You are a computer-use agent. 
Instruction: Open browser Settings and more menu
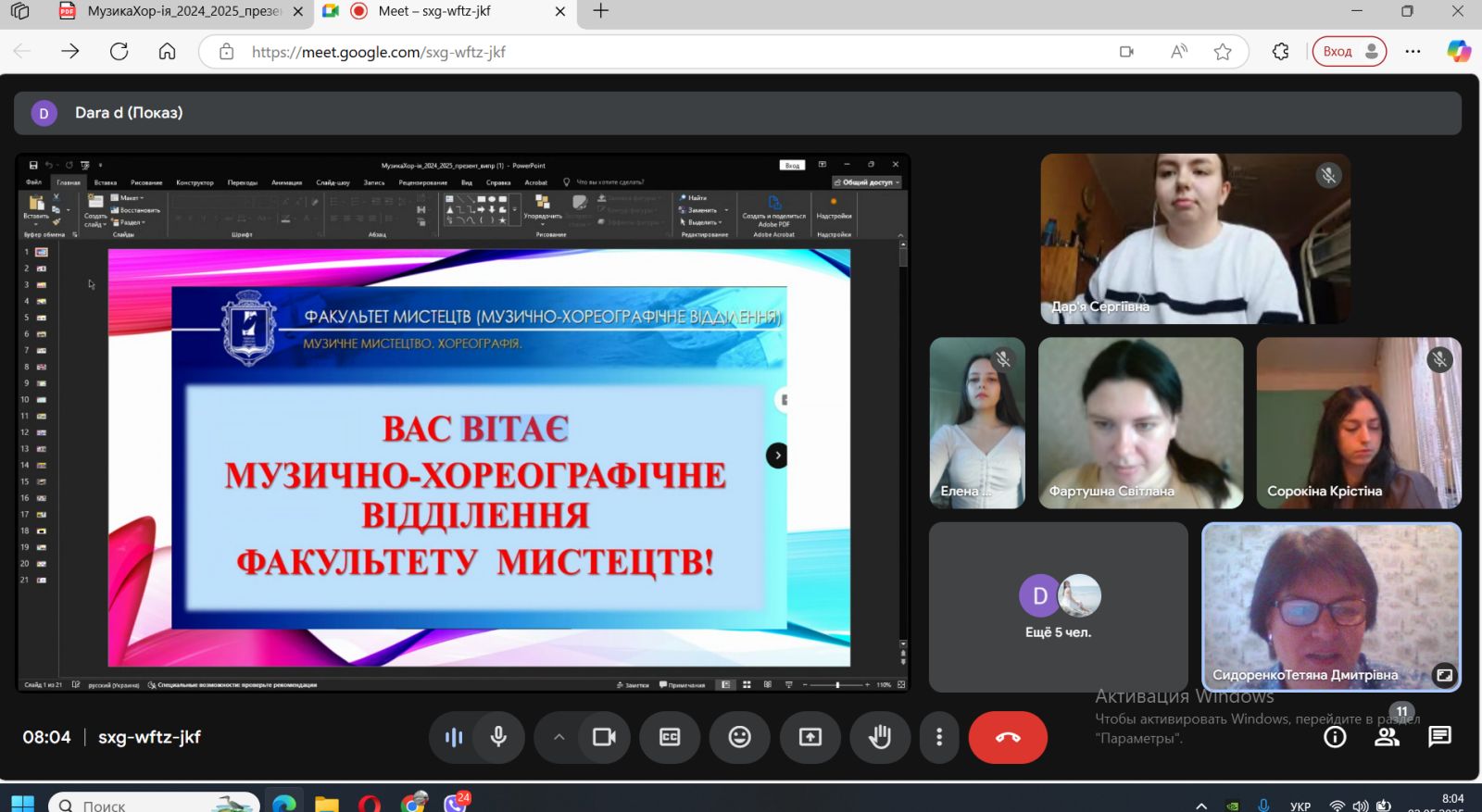pos(1413,52)
